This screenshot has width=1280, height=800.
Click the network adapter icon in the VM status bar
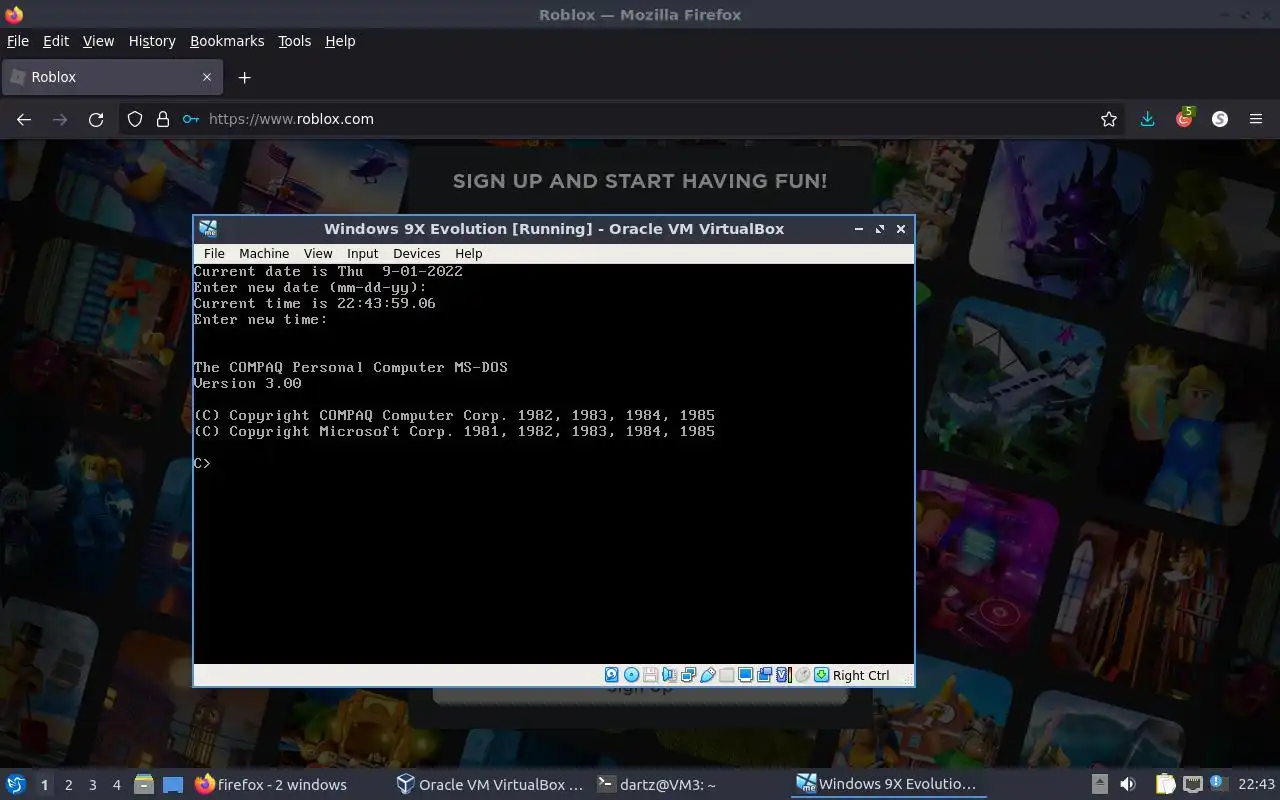point(689,675)
